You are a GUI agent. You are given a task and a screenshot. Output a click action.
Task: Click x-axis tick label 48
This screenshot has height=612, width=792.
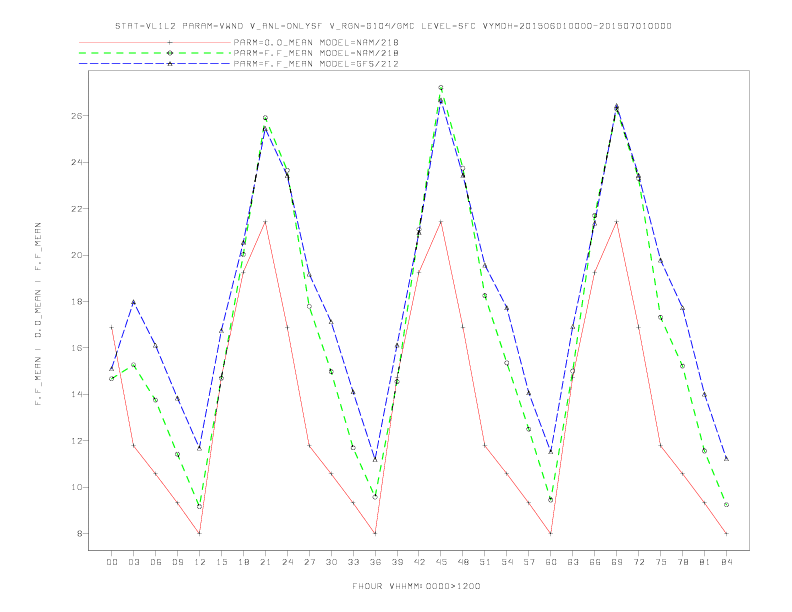463,562
